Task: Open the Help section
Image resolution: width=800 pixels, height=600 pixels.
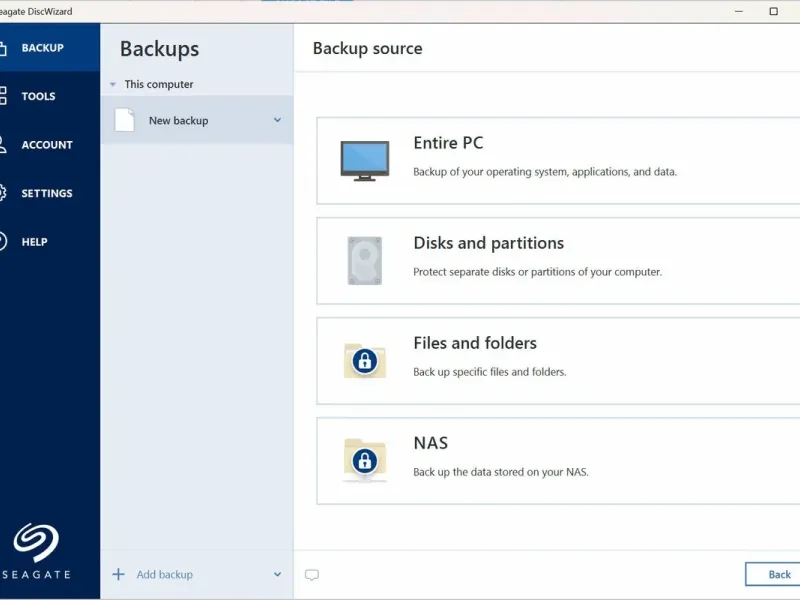Action: [34, 242]
